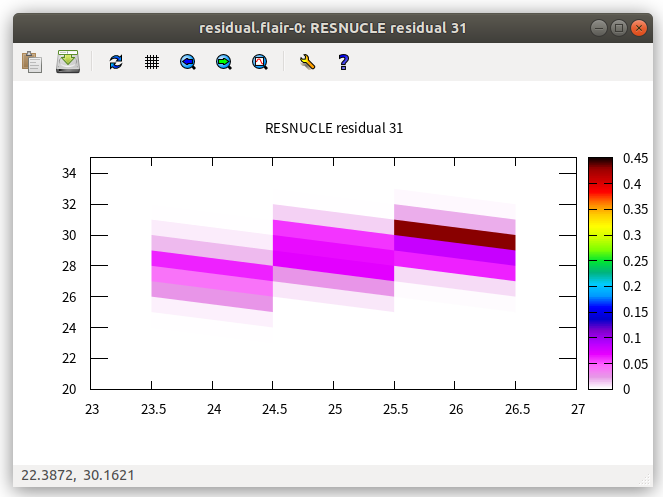Open configuration wrench settings
The width and height of the screenshot is (663, 497).
pos(307,62)
